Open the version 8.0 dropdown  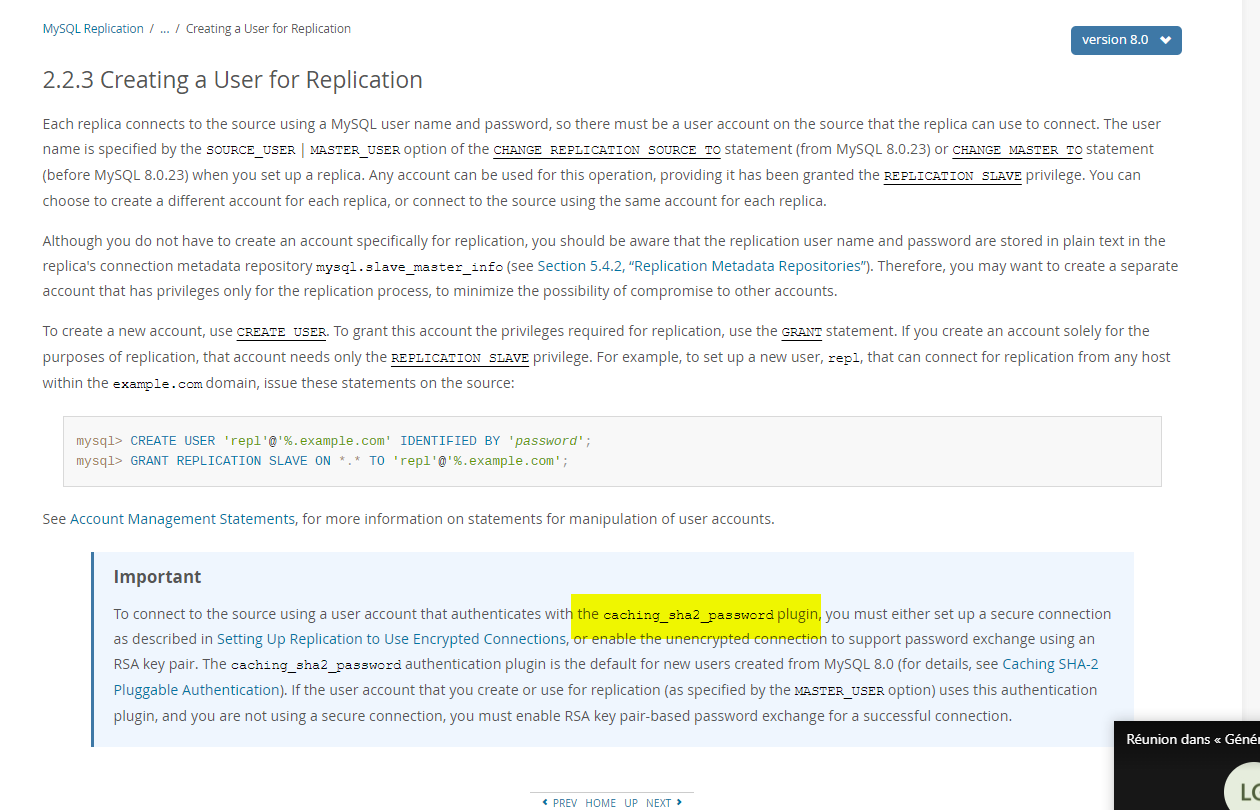[1126, 40]
